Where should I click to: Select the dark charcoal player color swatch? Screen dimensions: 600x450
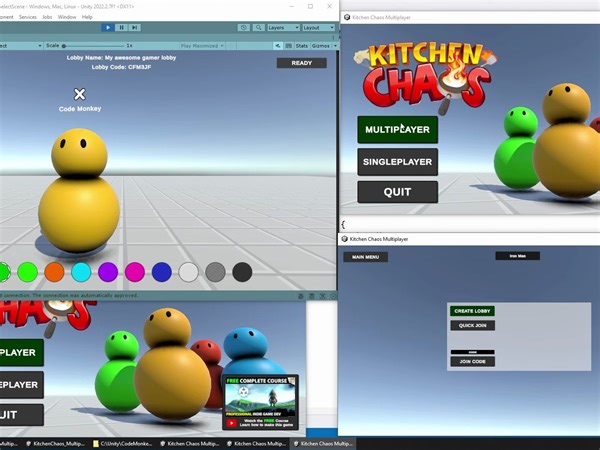(x=242, y=272)
